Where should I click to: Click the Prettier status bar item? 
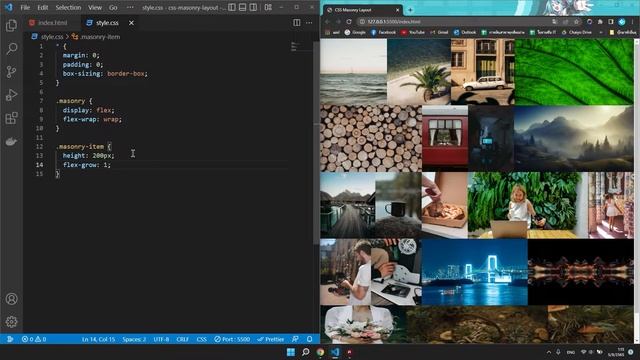pyautogui.click(x=271, y=339)
